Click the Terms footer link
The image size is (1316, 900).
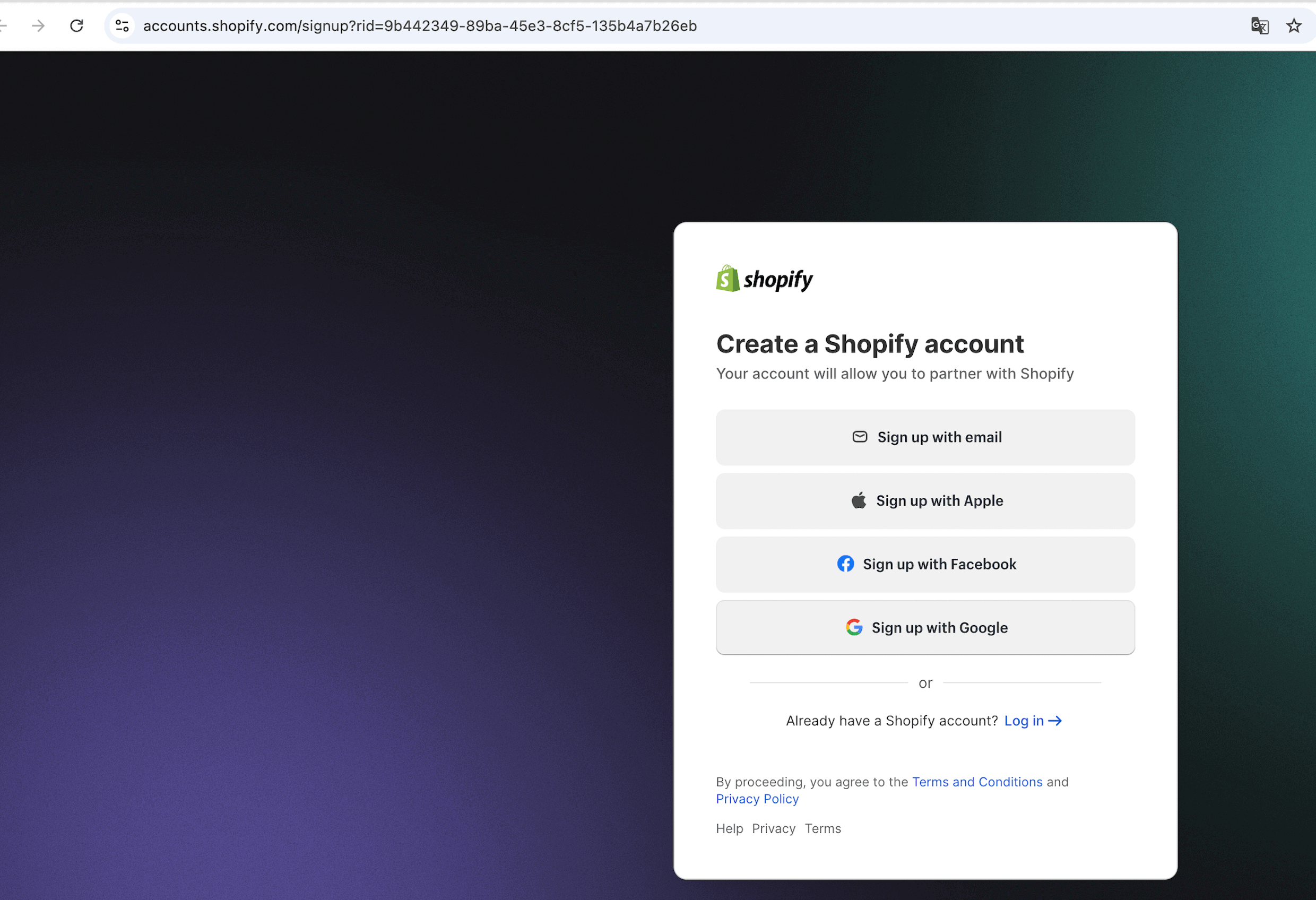coord(823,829)
